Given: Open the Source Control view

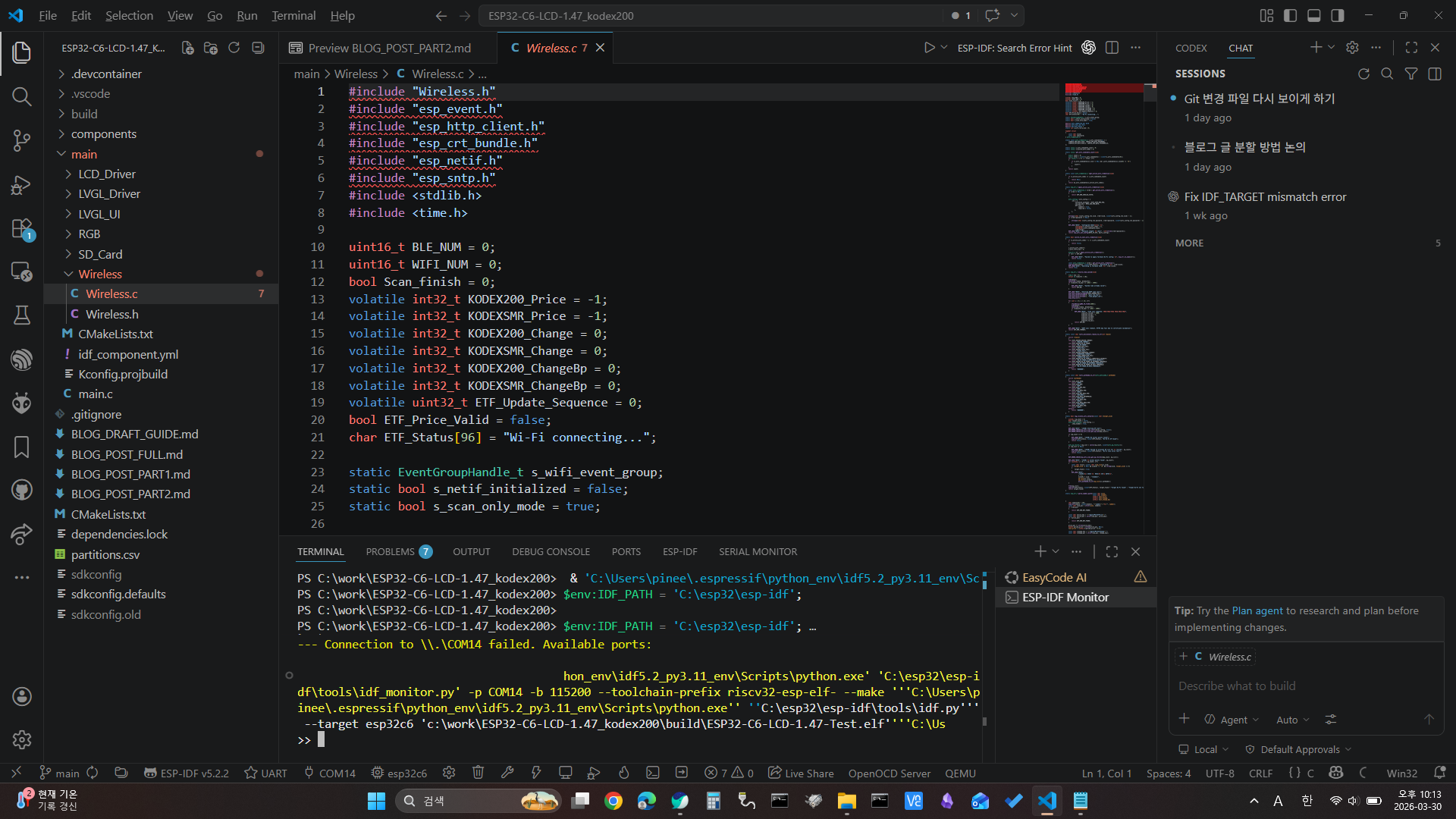Looking at the screenshot, I should pyautogui.click(x=21, y=140).
